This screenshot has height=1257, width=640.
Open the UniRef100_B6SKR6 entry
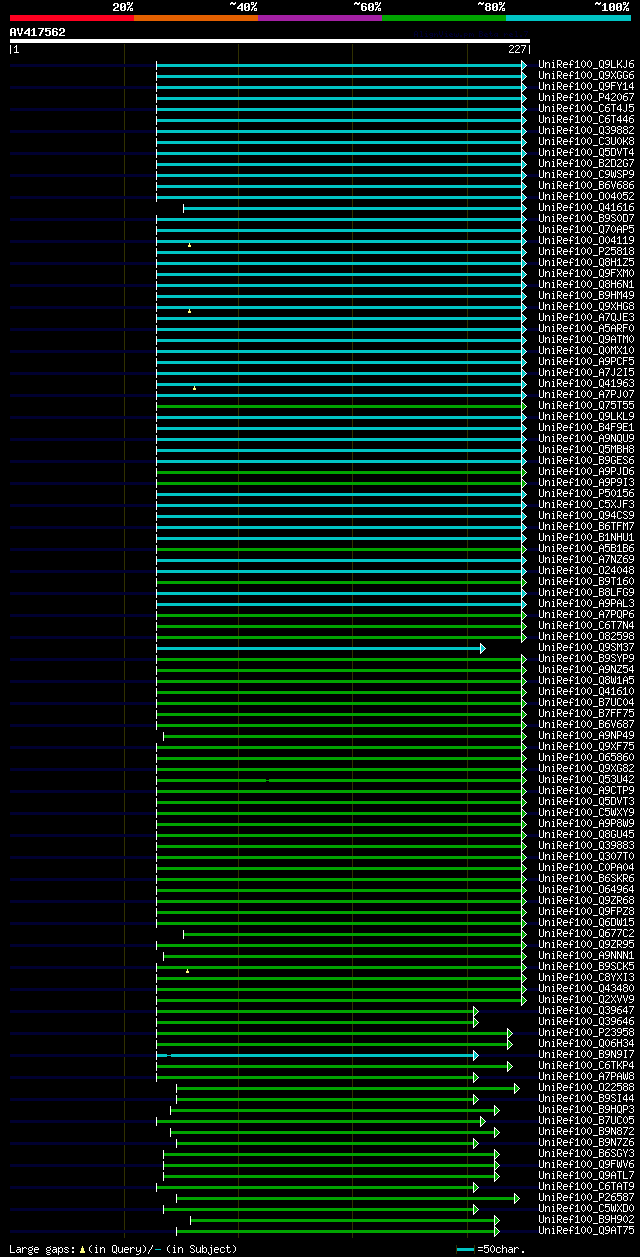[x=586, y=879]
